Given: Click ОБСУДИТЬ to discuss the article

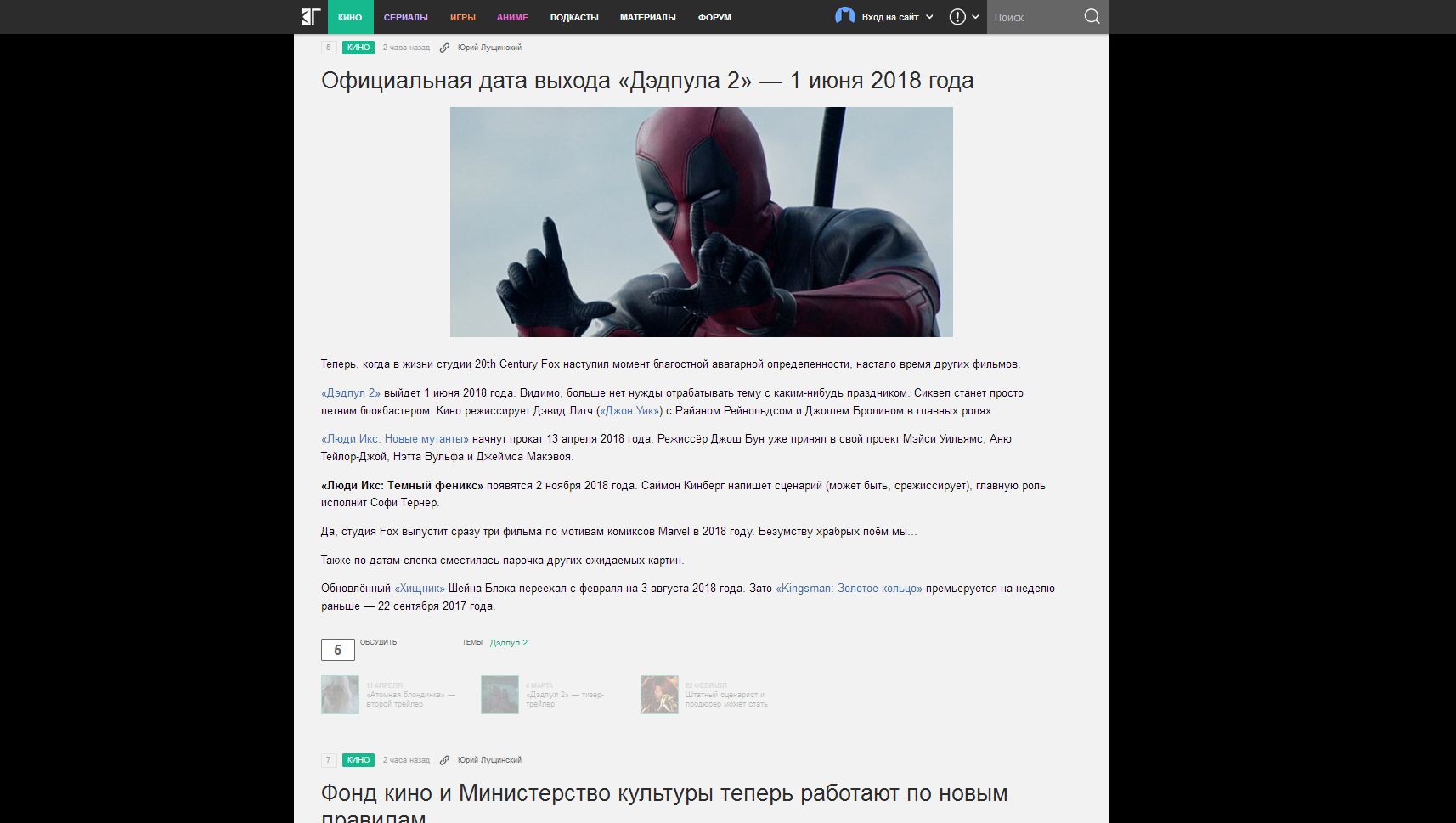Looking at the screenshot, I should coord(378,642).
